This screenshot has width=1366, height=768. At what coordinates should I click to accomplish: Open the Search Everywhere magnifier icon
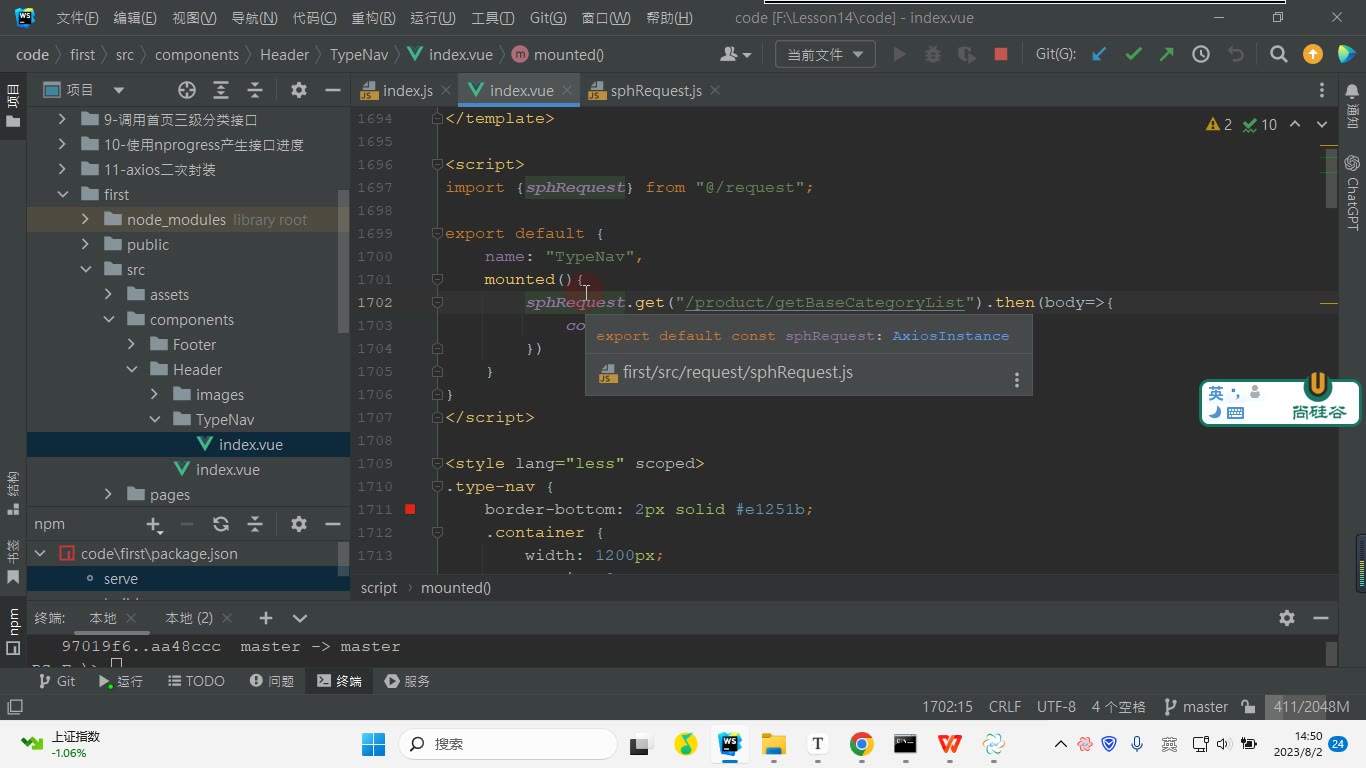[1278, 55]
